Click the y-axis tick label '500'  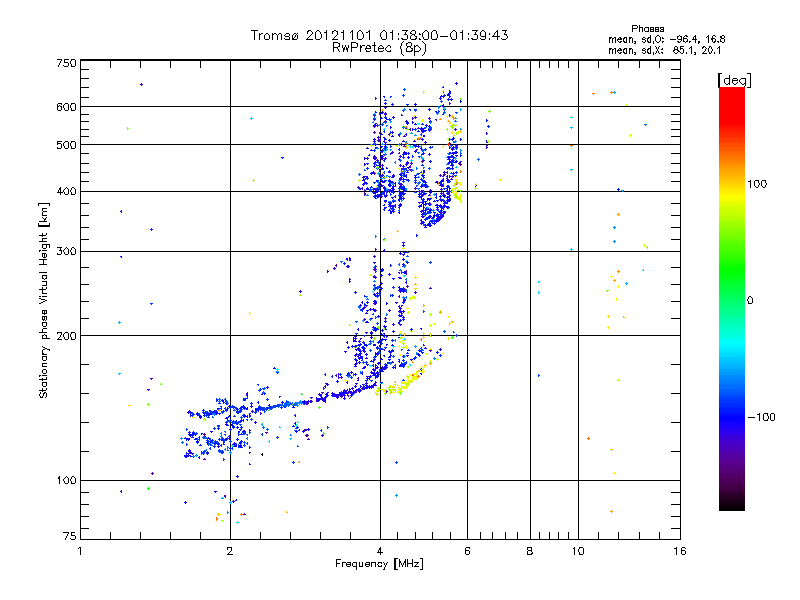[x=67, y=145]
